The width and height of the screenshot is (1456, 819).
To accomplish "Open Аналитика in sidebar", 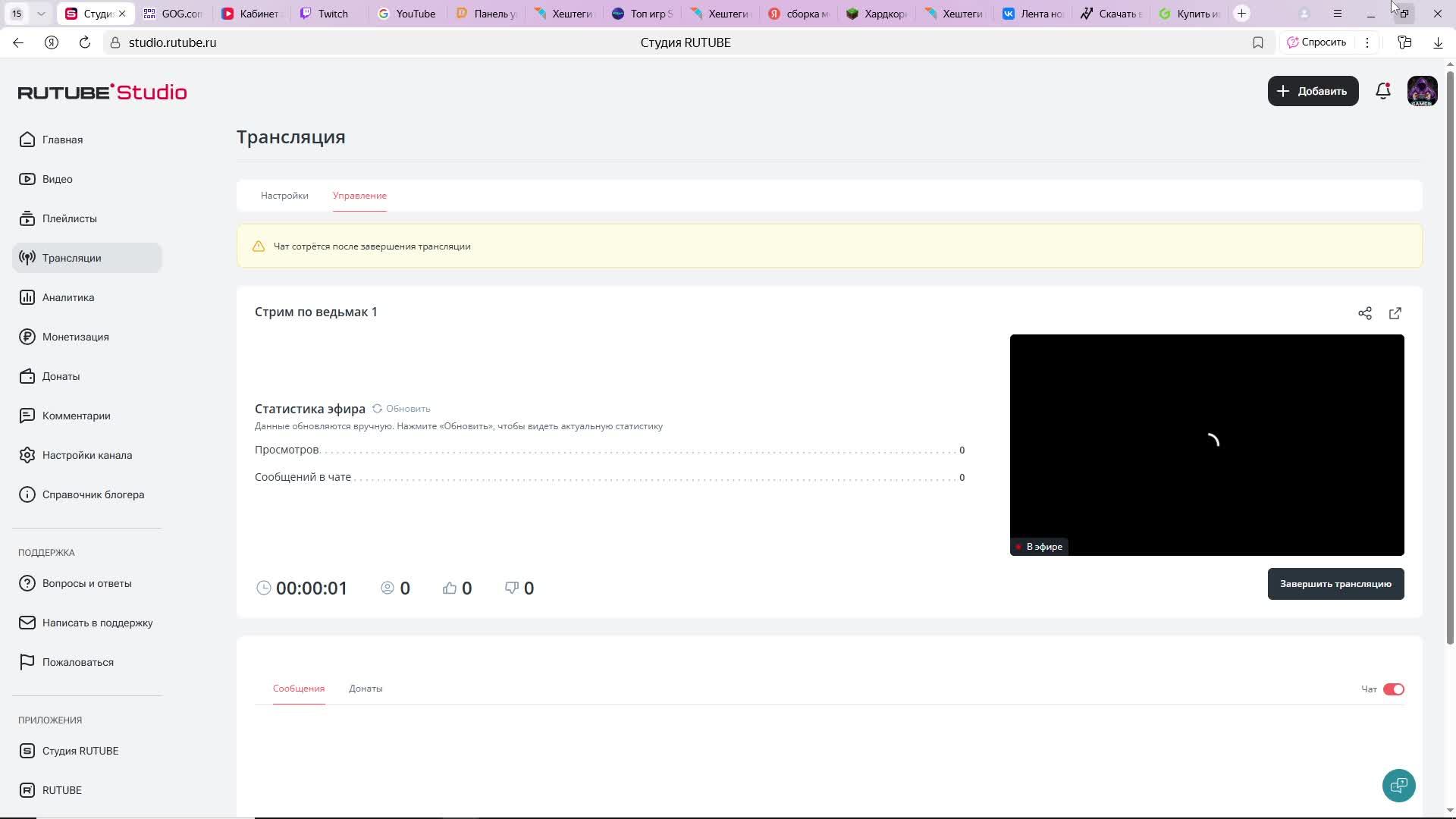I will coord(68,297).
